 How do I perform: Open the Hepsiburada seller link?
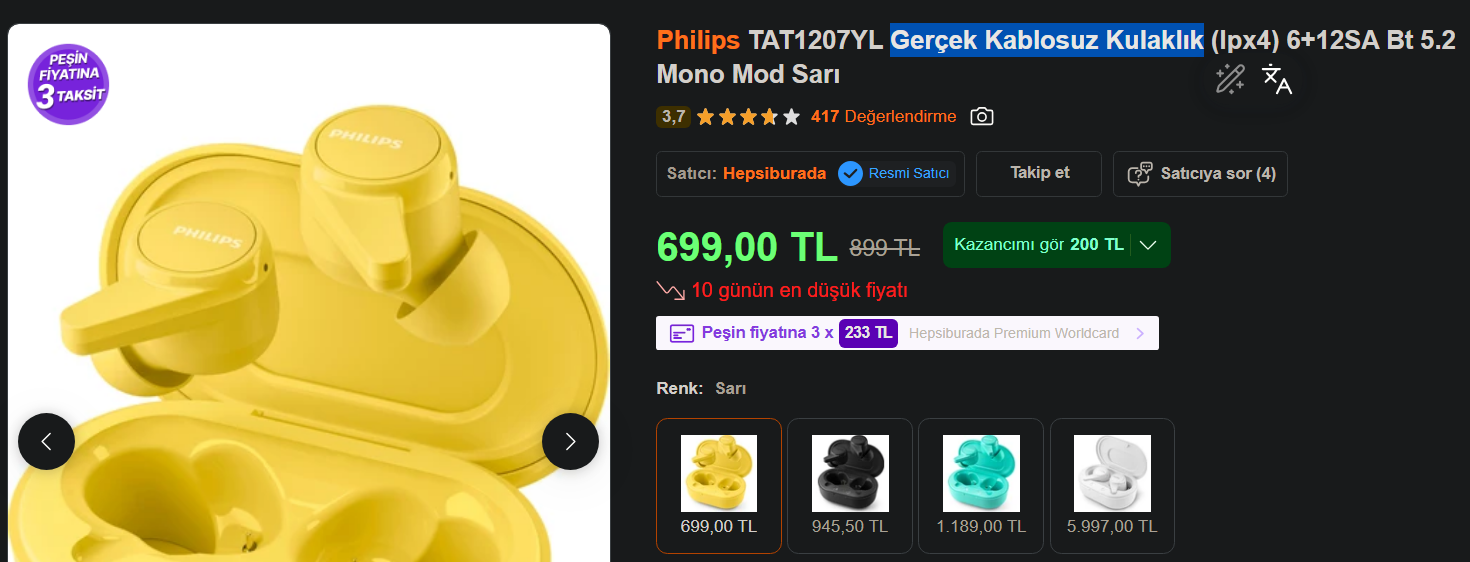tap(774, 174)
